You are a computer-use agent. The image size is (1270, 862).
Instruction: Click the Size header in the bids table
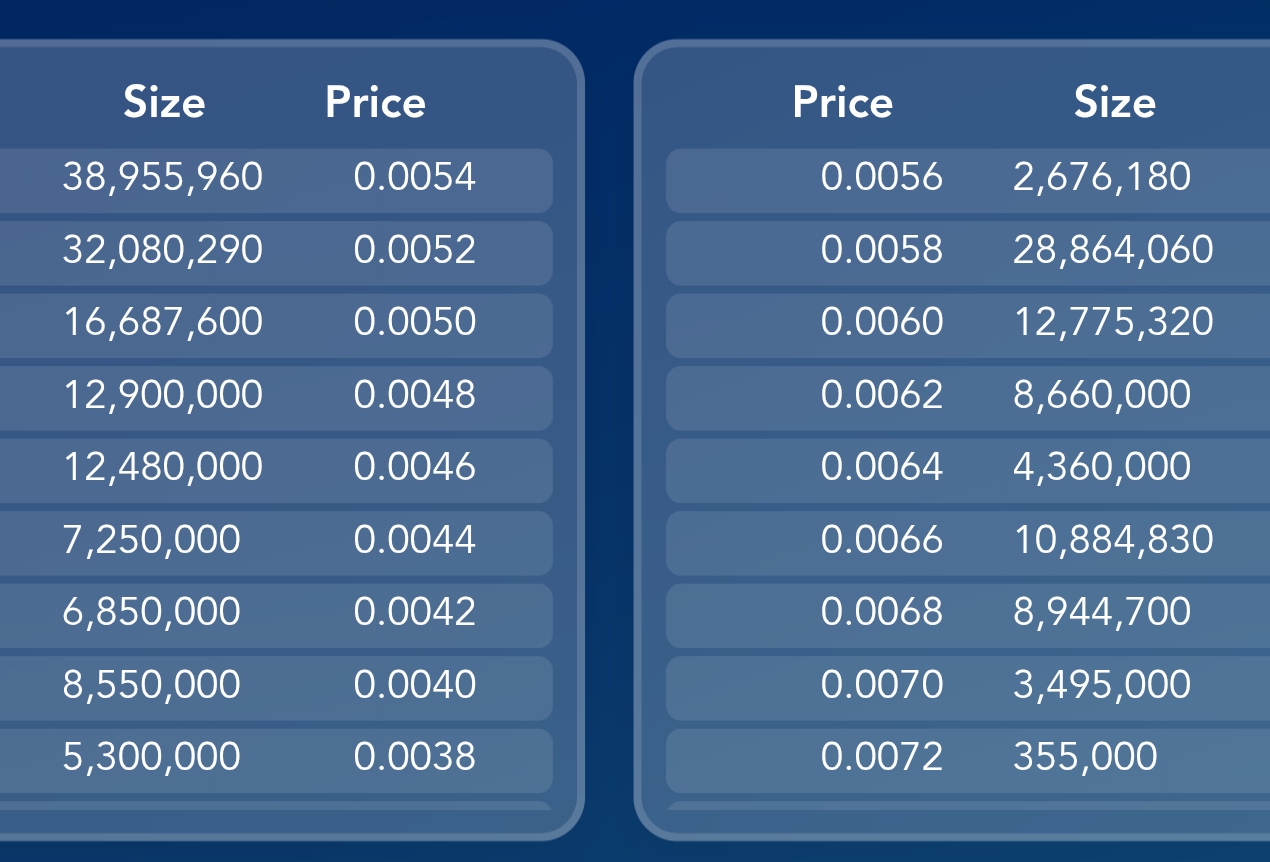(x=164, y=102)
